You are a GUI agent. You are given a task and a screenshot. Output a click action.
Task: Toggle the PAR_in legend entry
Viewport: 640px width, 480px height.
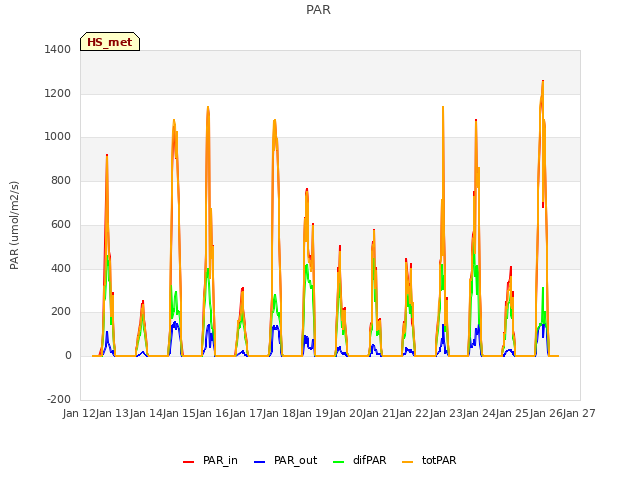click(x=210, y=460)
